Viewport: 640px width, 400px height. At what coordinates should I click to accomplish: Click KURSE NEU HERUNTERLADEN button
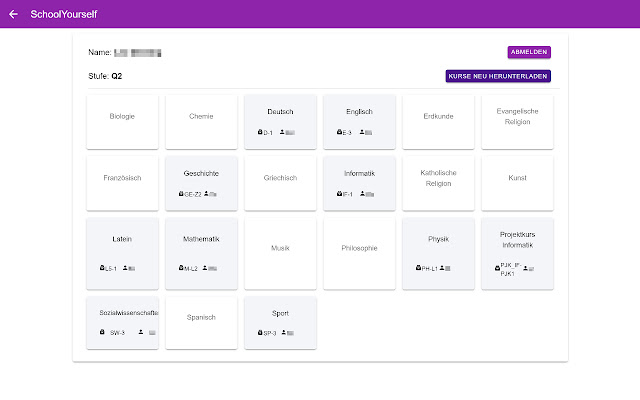[x=498, y=76]
